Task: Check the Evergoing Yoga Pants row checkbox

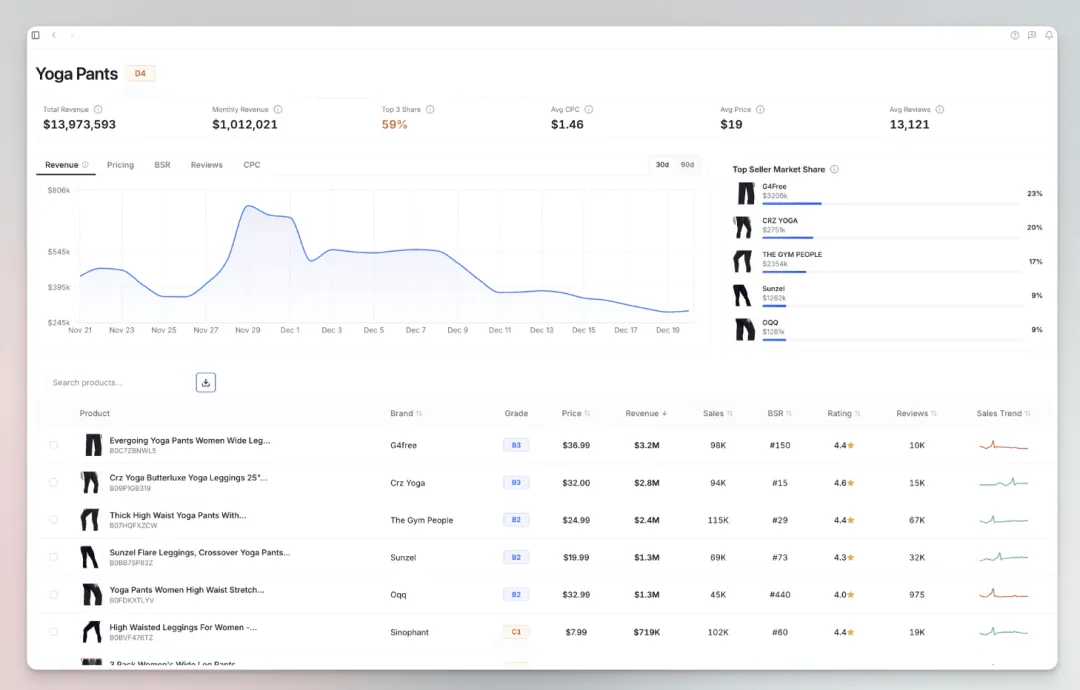Action: coord(54,446)
